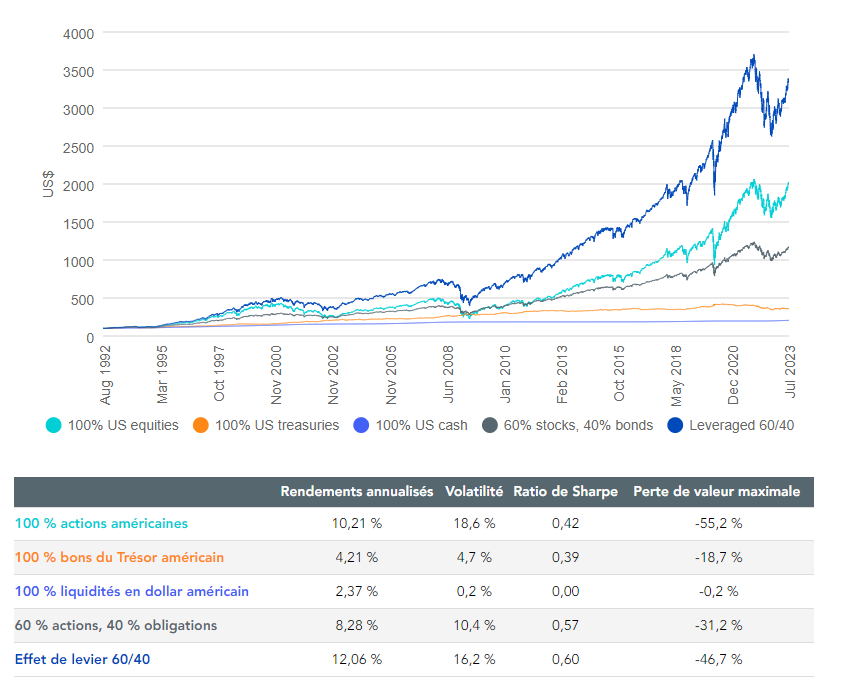Click the 'Perte de valeur maximale' header

[x=716, y=492]
